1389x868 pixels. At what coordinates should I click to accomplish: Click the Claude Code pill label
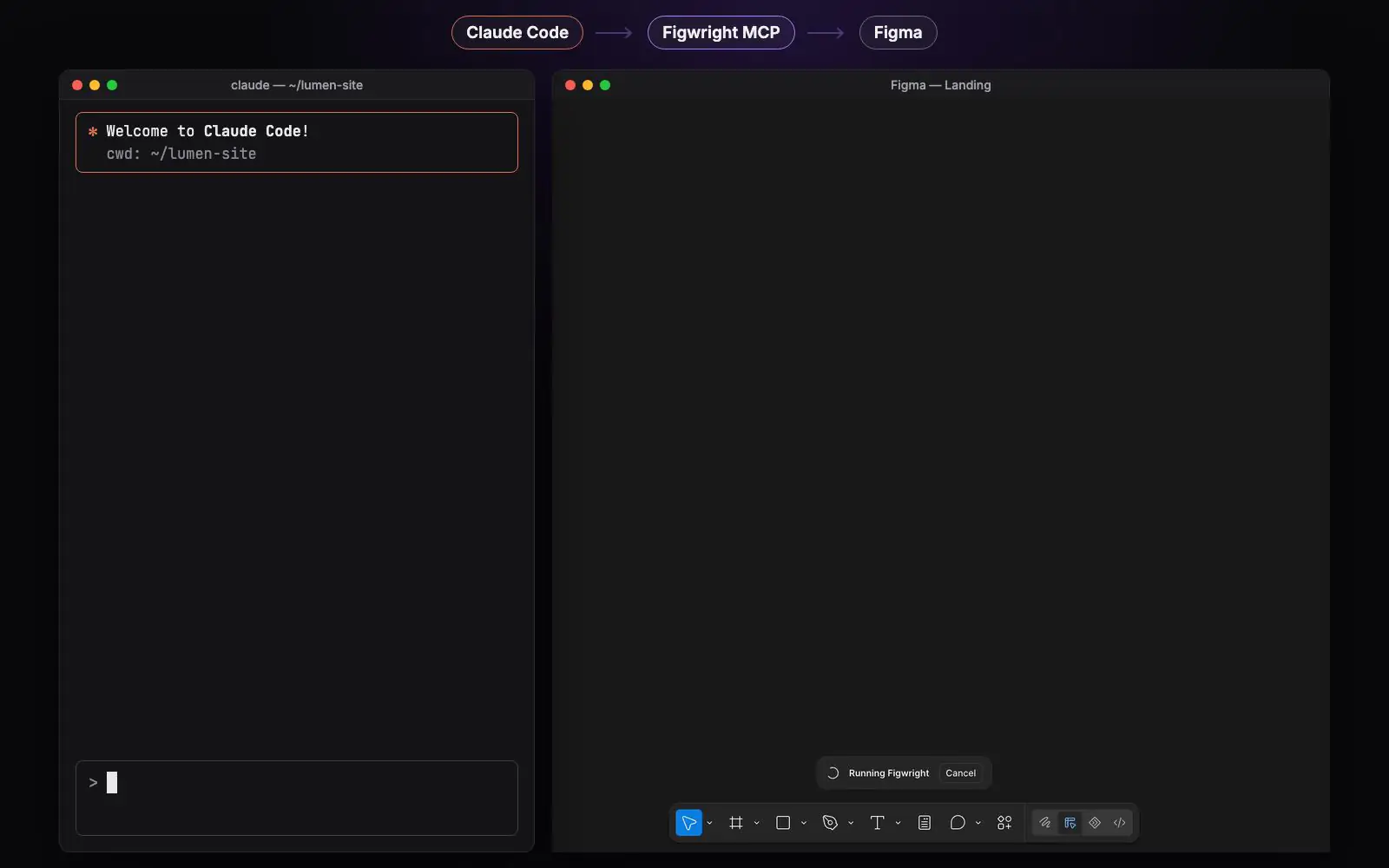point(517,33)
